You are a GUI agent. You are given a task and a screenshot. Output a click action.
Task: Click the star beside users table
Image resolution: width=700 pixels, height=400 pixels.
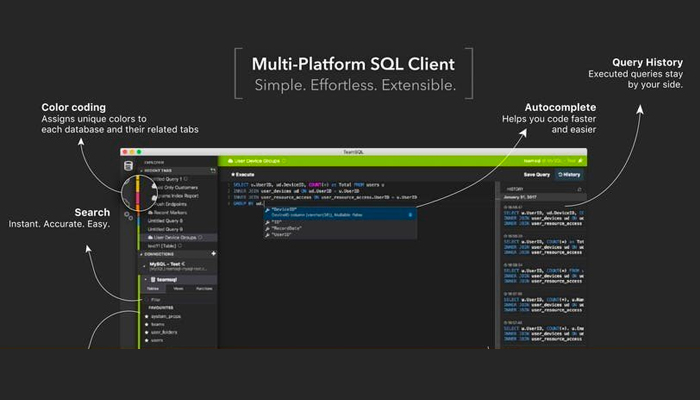coord(146,341)
